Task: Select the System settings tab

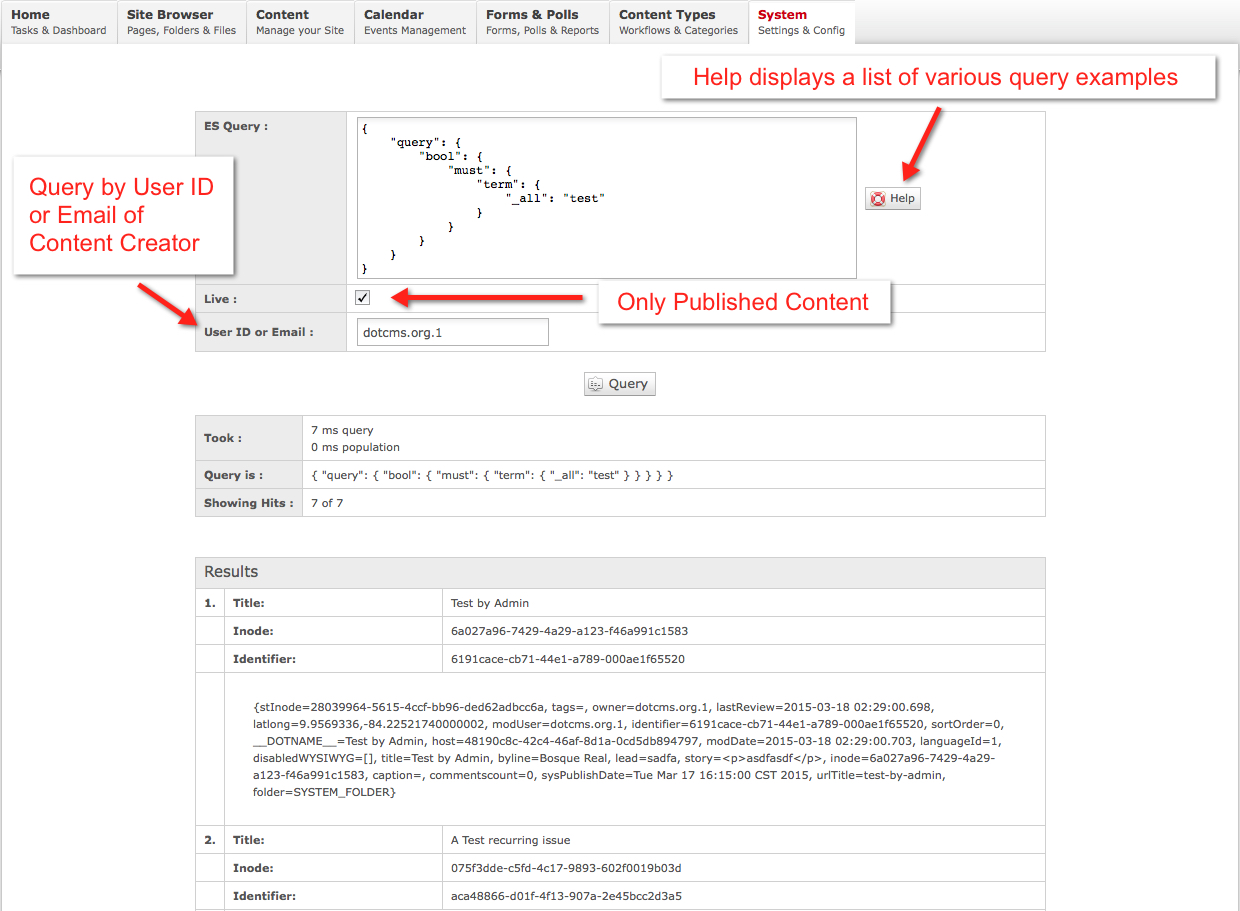Action: pos(801,22)
